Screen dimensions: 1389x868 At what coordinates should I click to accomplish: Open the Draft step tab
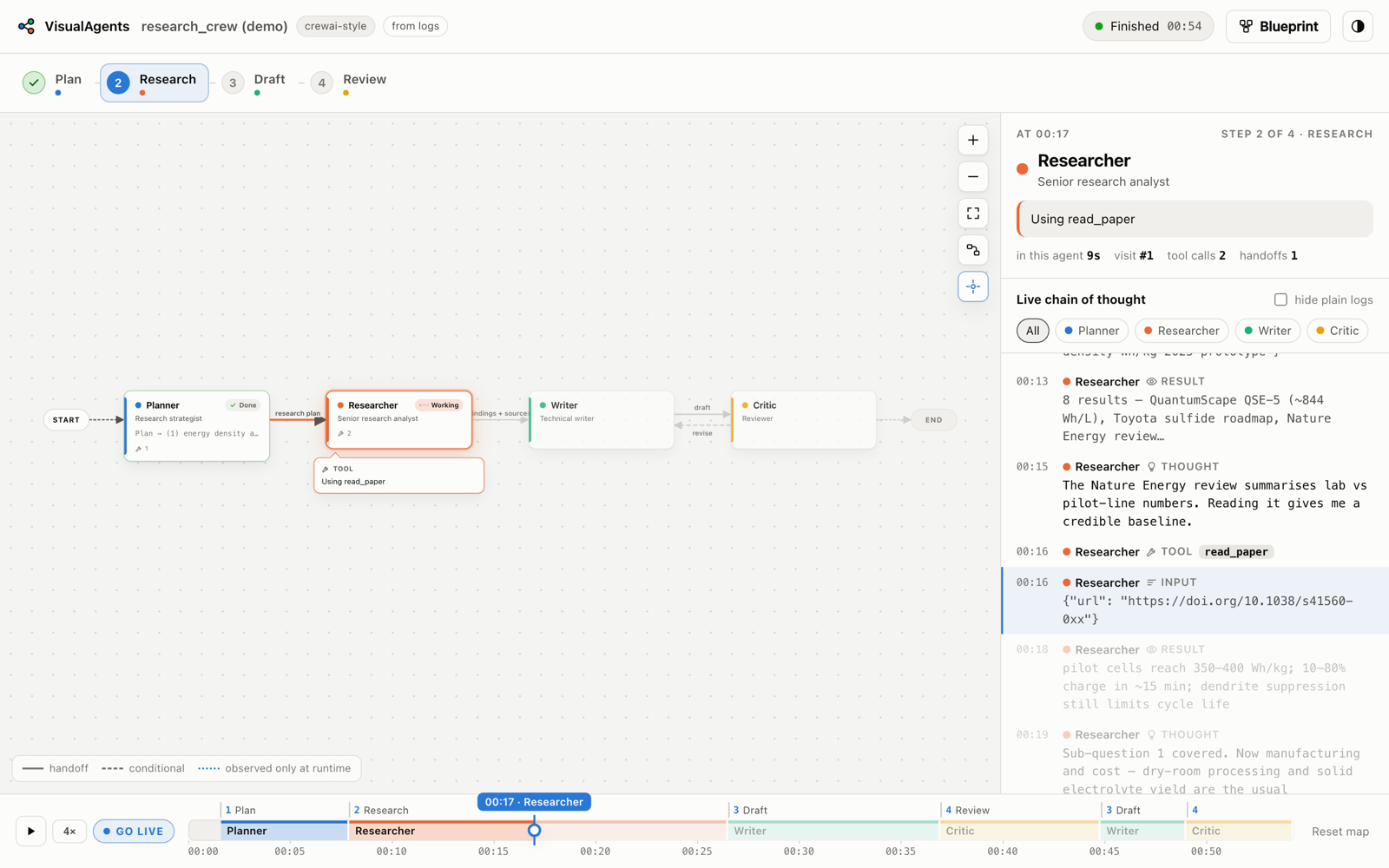pos(253,82)
